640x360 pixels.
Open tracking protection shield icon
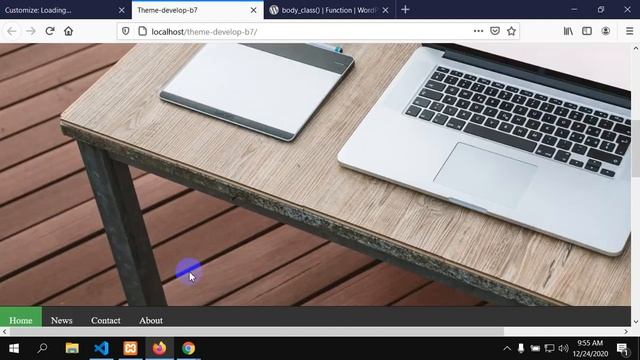pyautogui.click(x=126, y=31)
